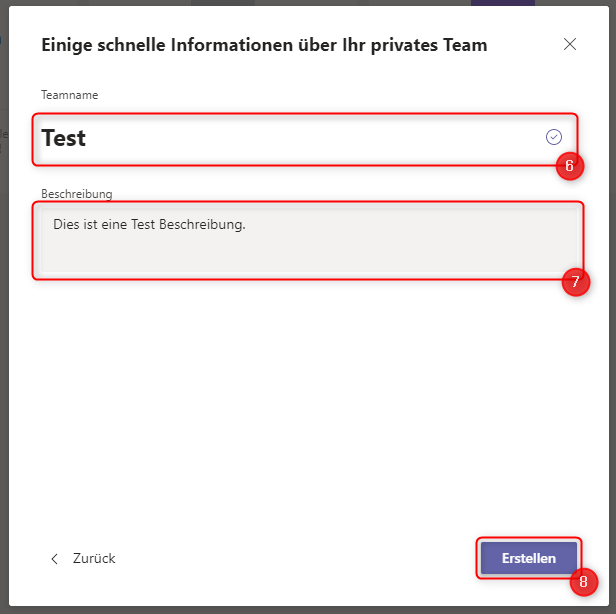Close the private team dialog
The width and height of the screenshot is (616, 614).
(x=570, y=44)
